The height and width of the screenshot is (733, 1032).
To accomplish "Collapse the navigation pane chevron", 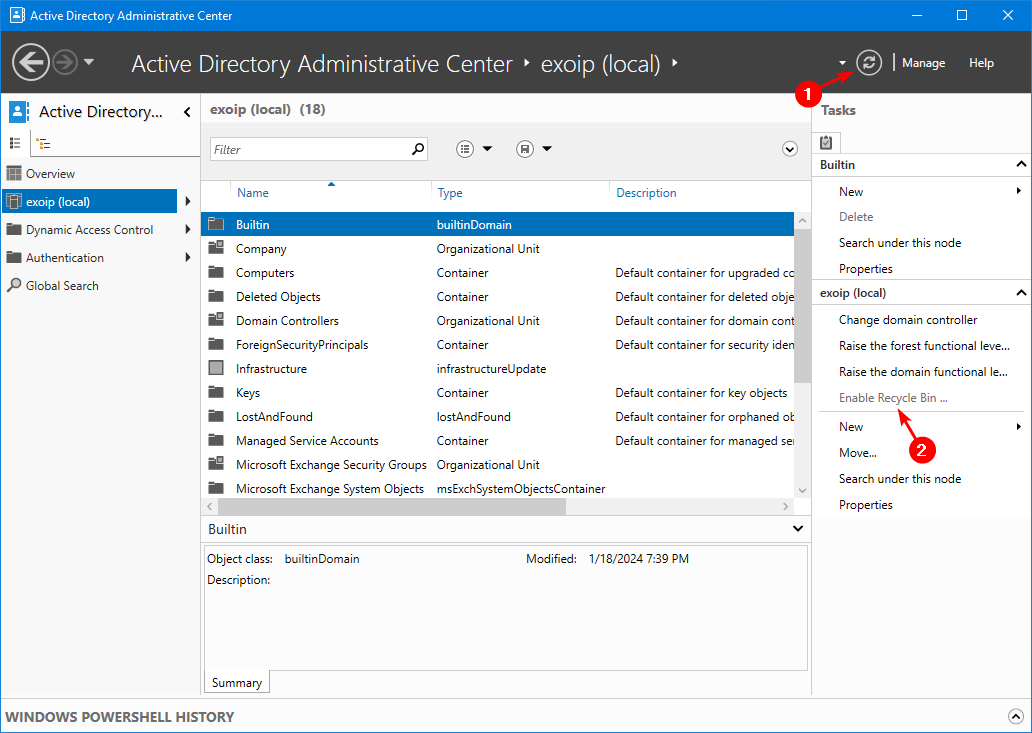I will coord(187,112).
